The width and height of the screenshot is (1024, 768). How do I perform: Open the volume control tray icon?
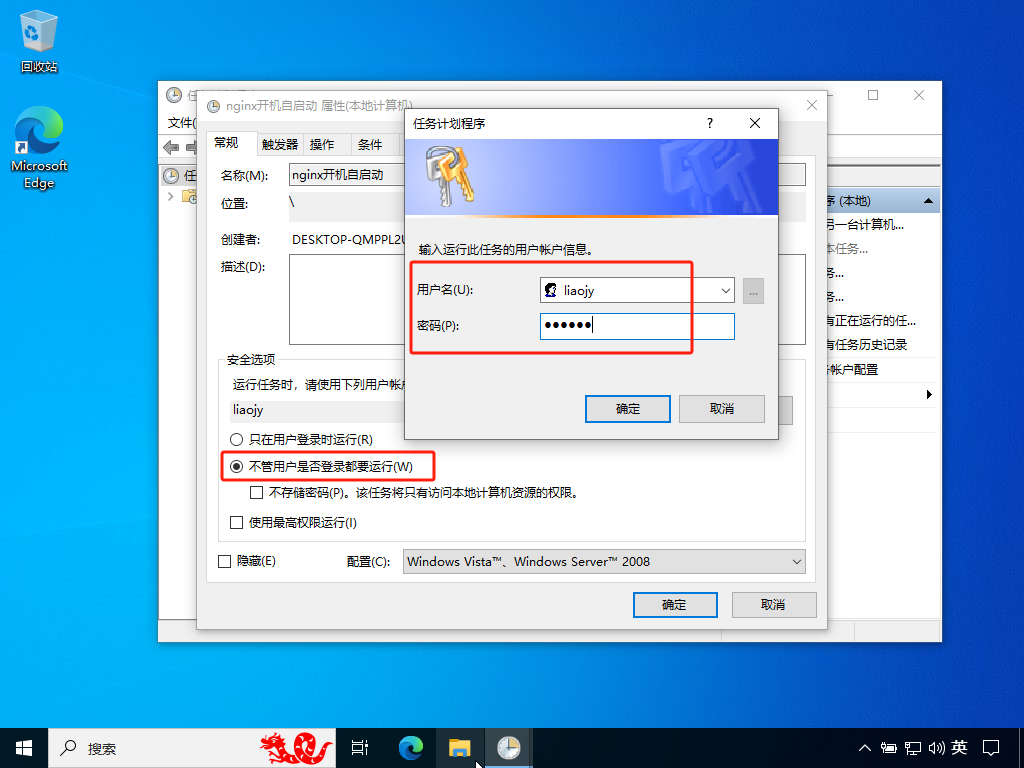(936, 748)
